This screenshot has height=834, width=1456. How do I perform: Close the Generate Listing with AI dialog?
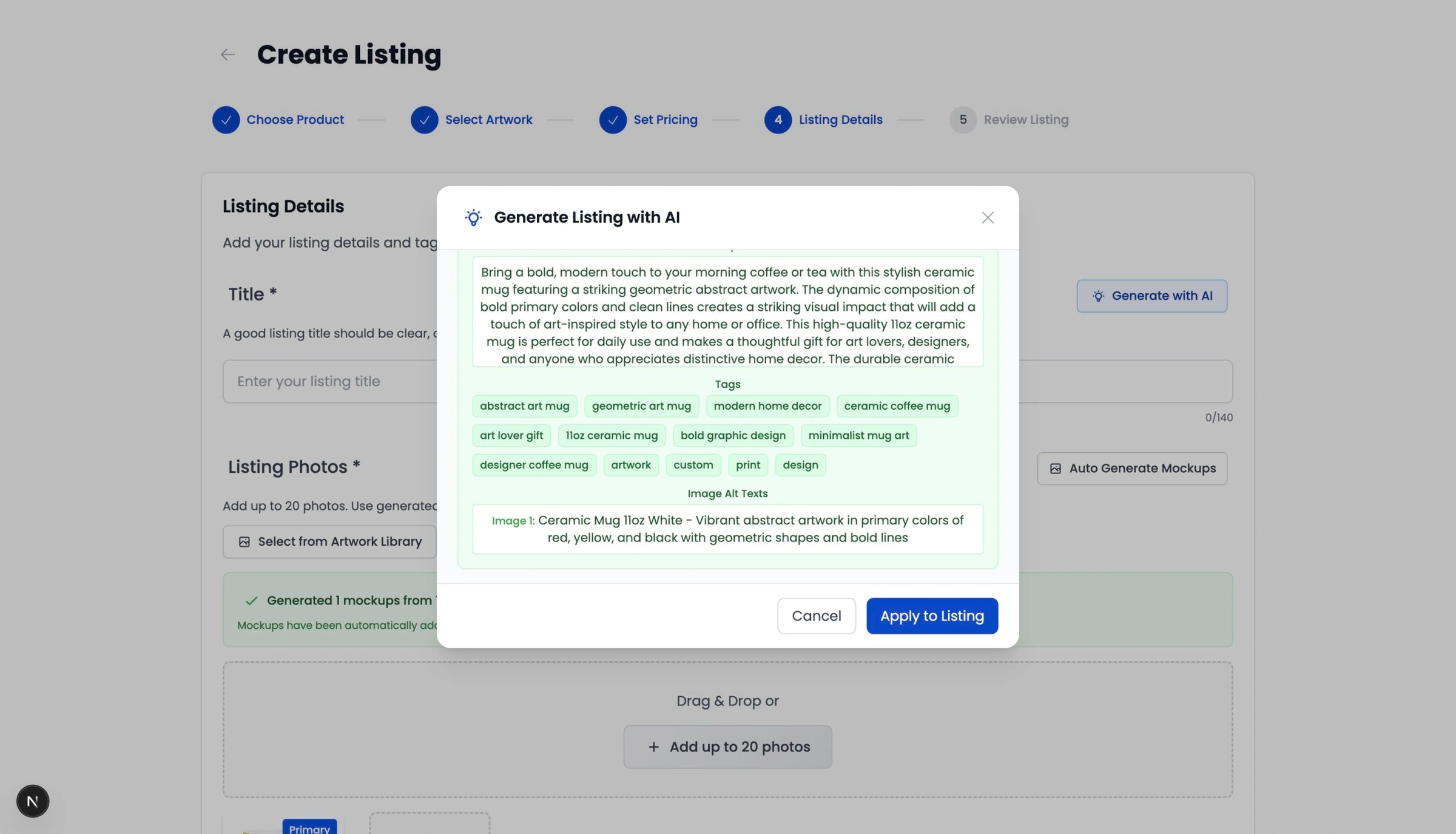pos(988,217)
